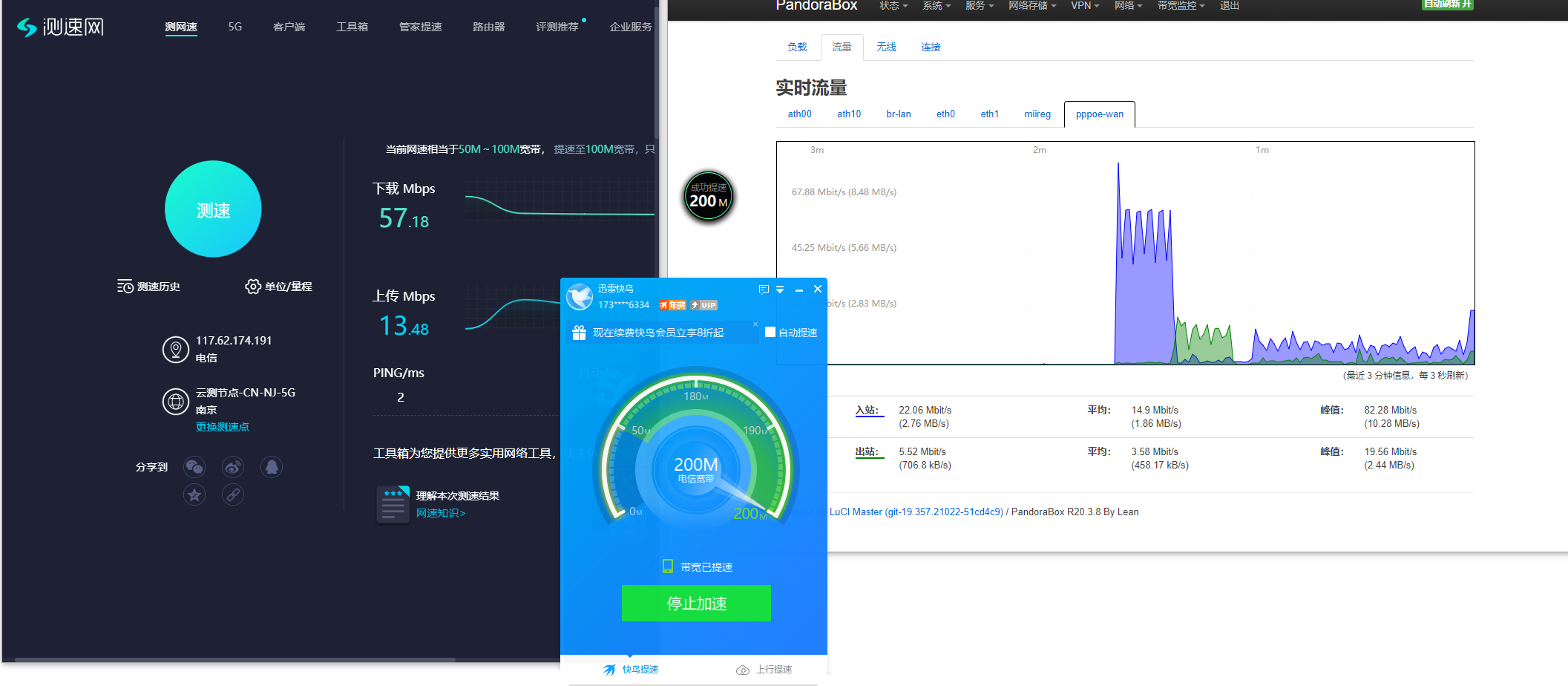Image resolution: width=1568 pixels, height=686 pixels.
Task: Share result to QQ Zone star icon
Action: (194, 495)
